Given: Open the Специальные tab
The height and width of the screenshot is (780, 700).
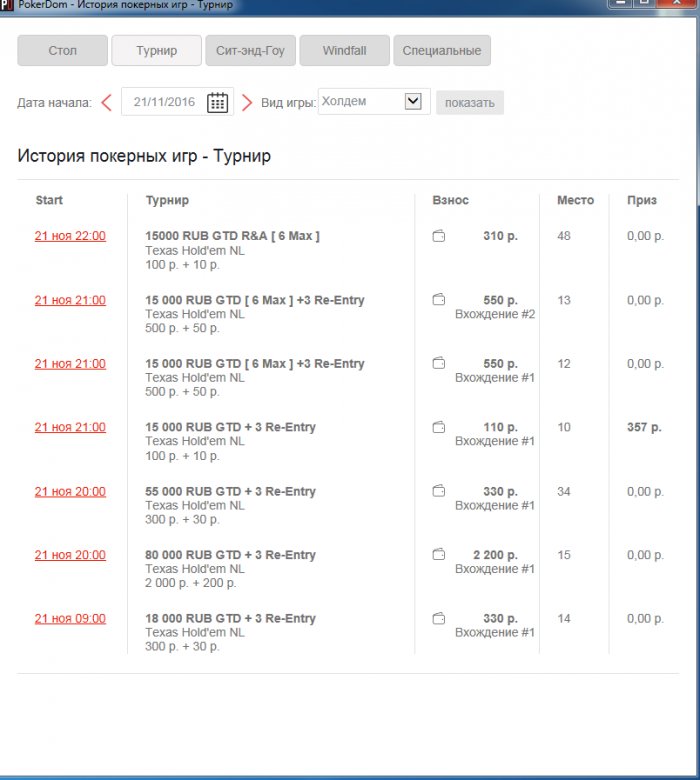Looking at the screenshot, I should click(442, 50).
